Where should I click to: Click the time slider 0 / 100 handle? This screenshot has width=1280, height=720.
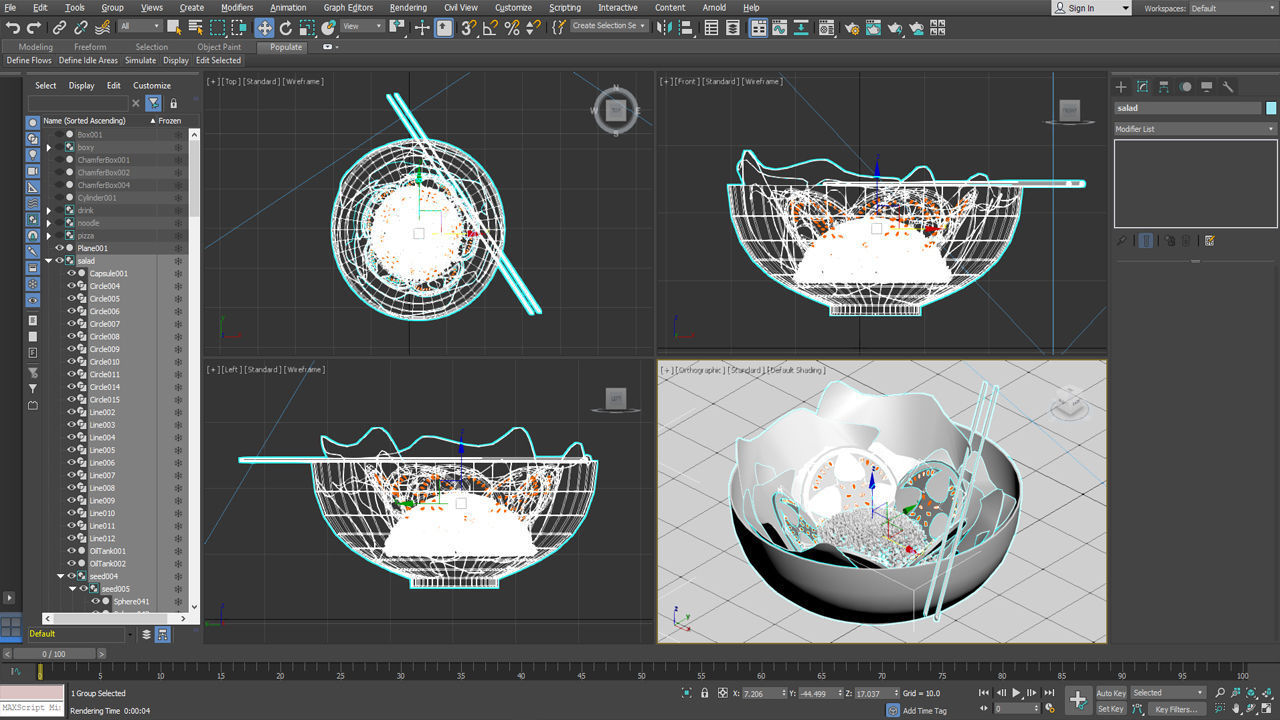[54, 654]
